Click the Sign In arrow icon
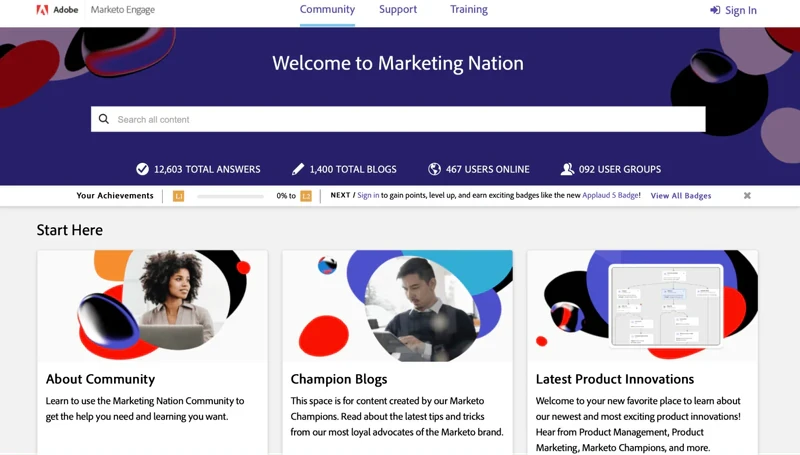 click(x=715, y=10)
